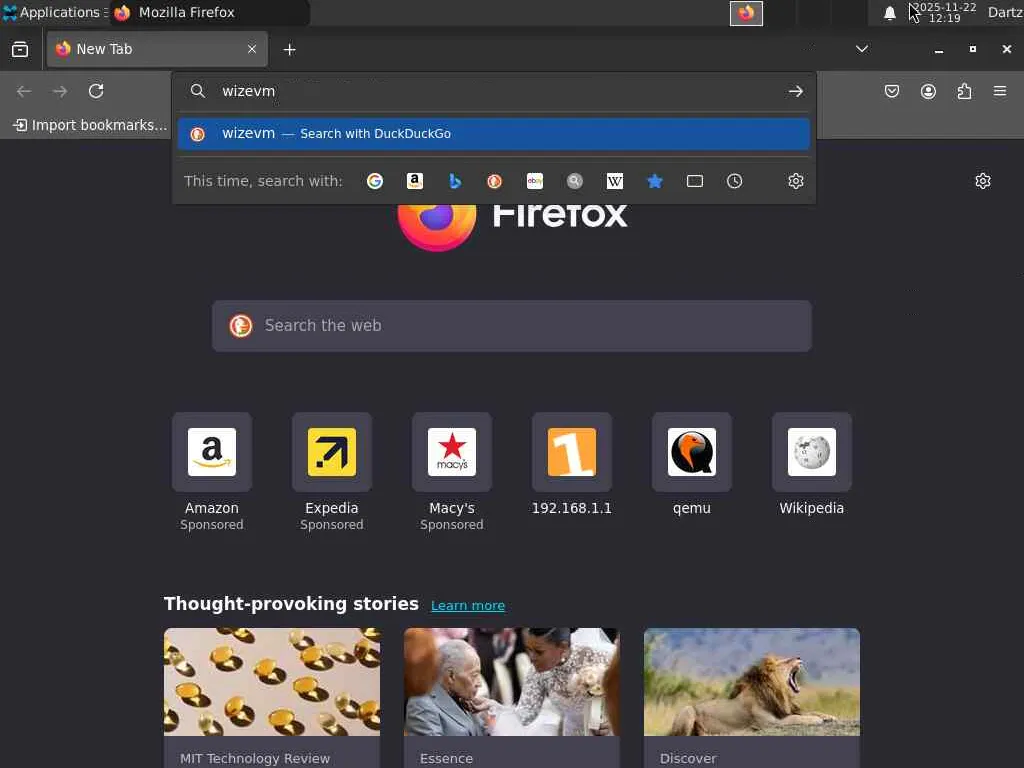Search with Wikipedia engine icon
Image resolution: width=1024 pixels, height=768 pixels.
pos(615,181)
